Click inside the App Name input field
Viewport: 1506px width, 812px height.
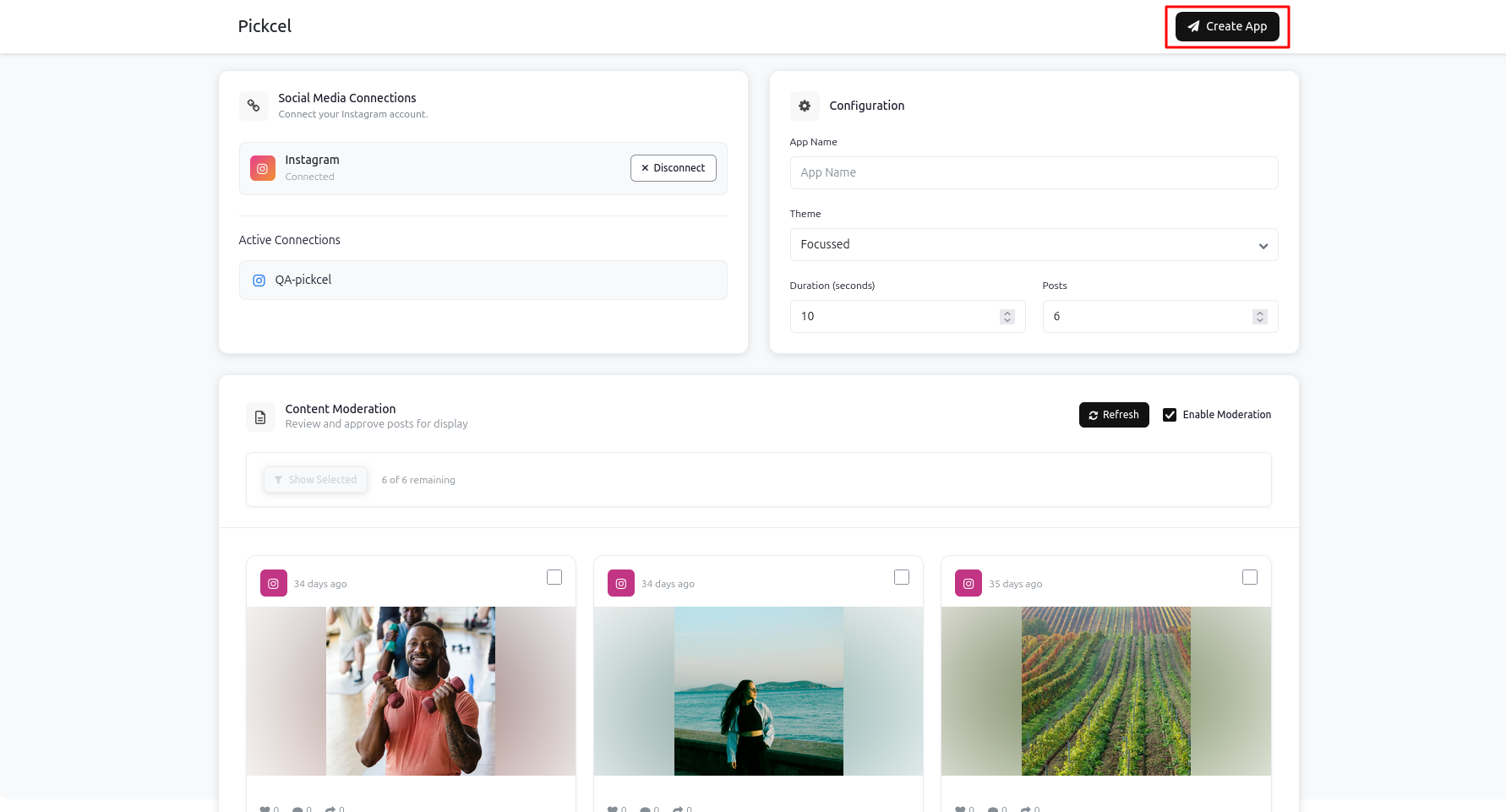1033,172
